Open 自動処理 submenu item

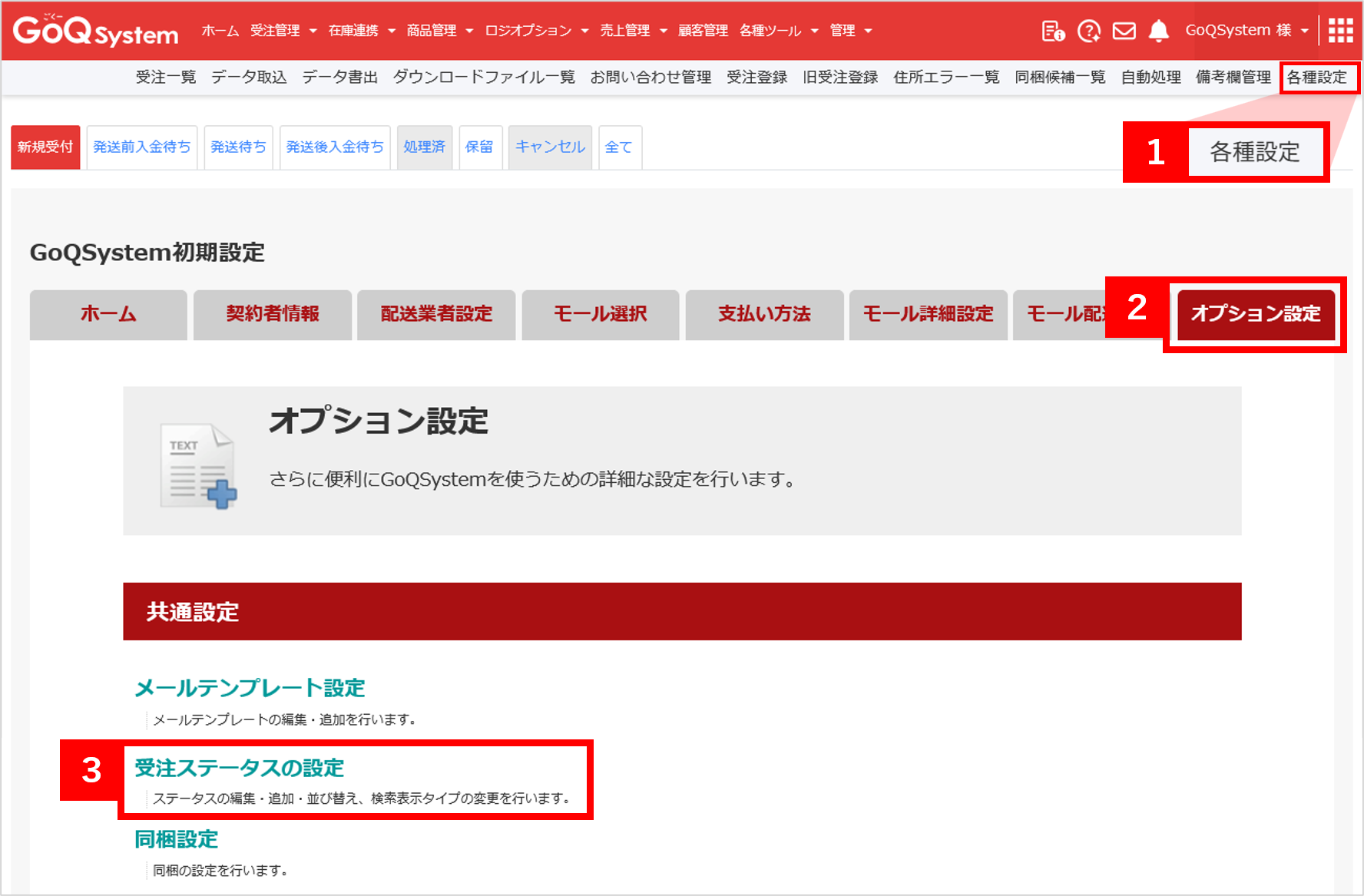point(1150,78)
